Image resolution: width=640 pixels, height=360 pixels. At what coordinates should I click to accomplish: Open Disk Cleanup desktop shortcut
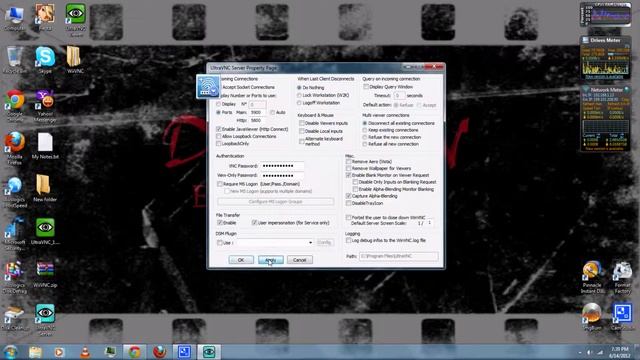(15, 317)
